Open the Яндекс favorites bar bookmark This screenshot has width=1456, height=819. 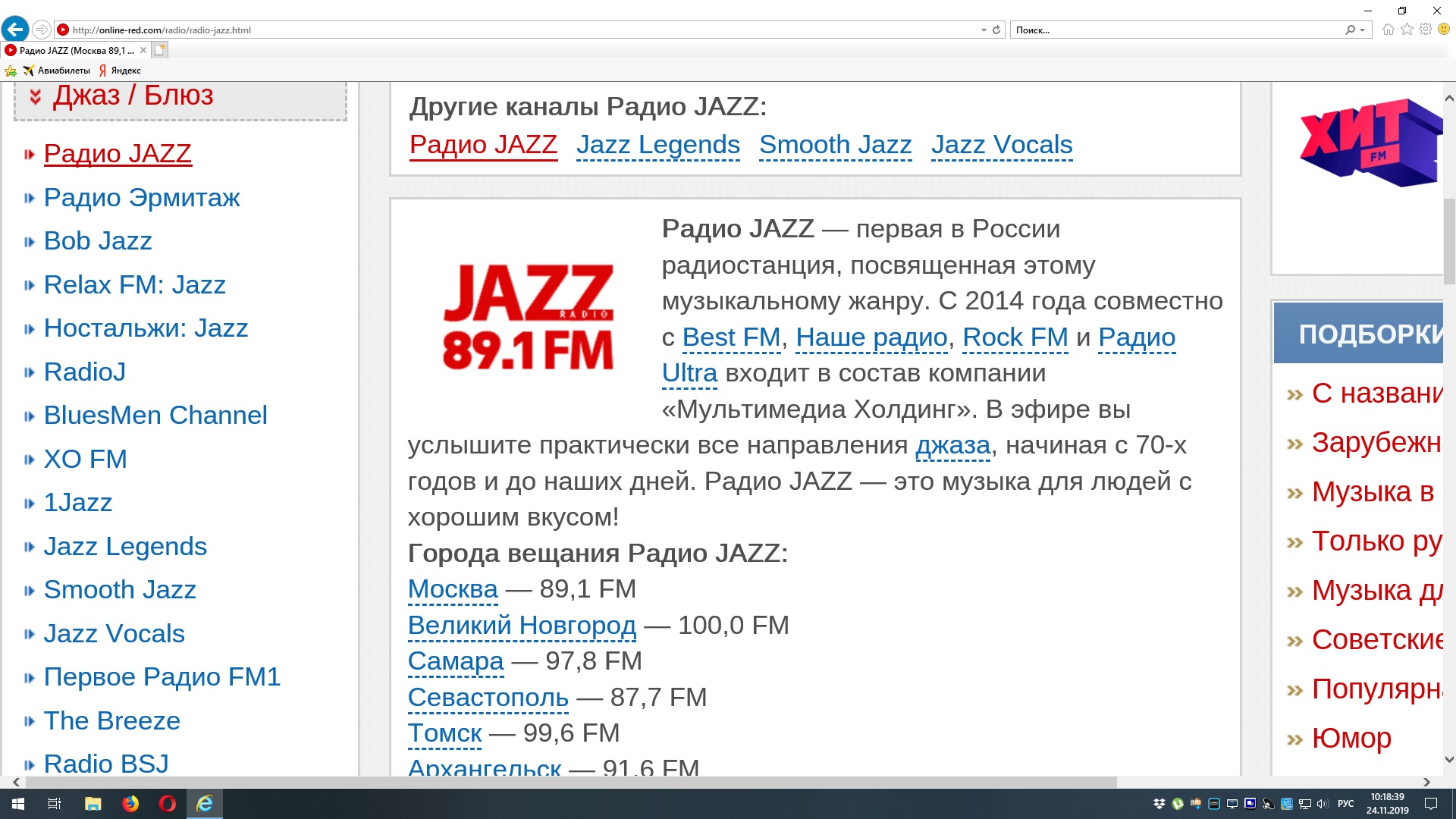tap(120, 71)
